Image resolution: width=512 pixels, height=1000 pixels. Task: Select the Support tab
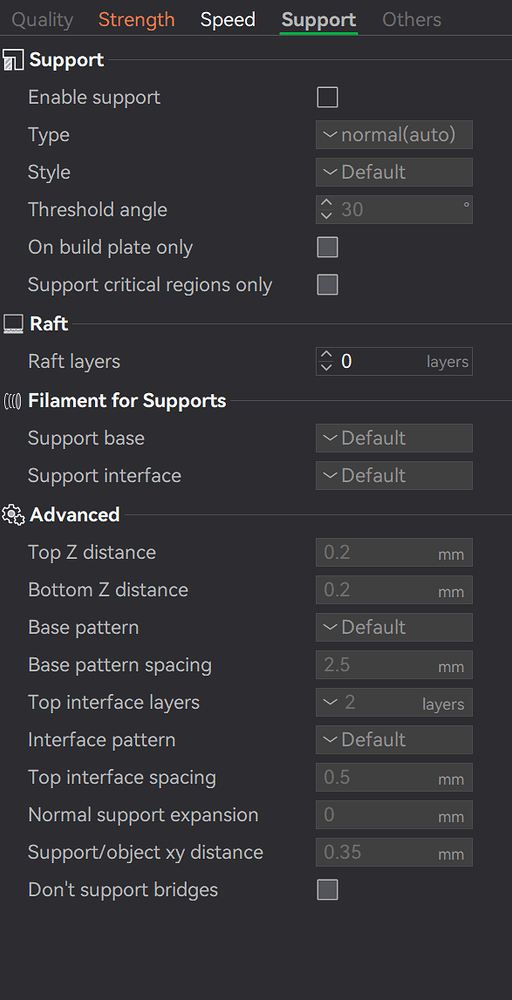(319, 20)
